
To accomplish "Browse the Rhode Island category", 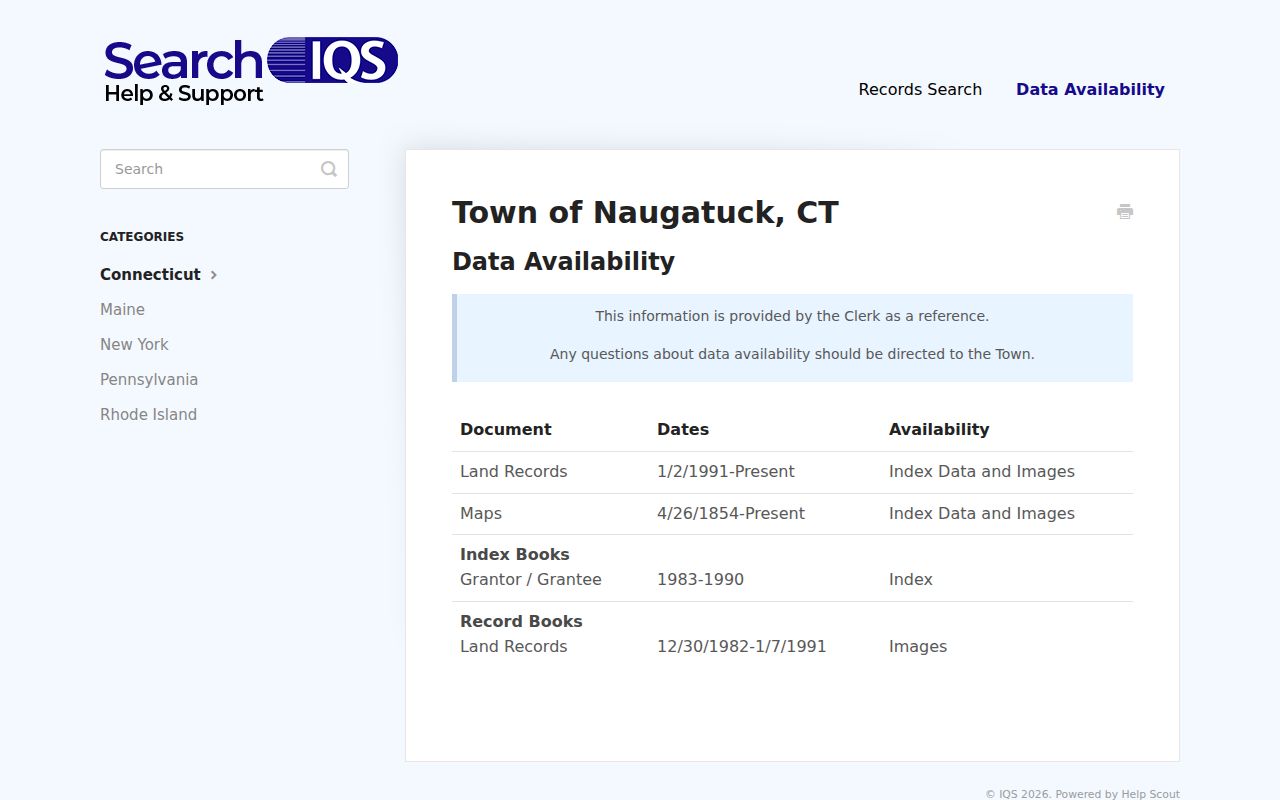I will (148, 414).
